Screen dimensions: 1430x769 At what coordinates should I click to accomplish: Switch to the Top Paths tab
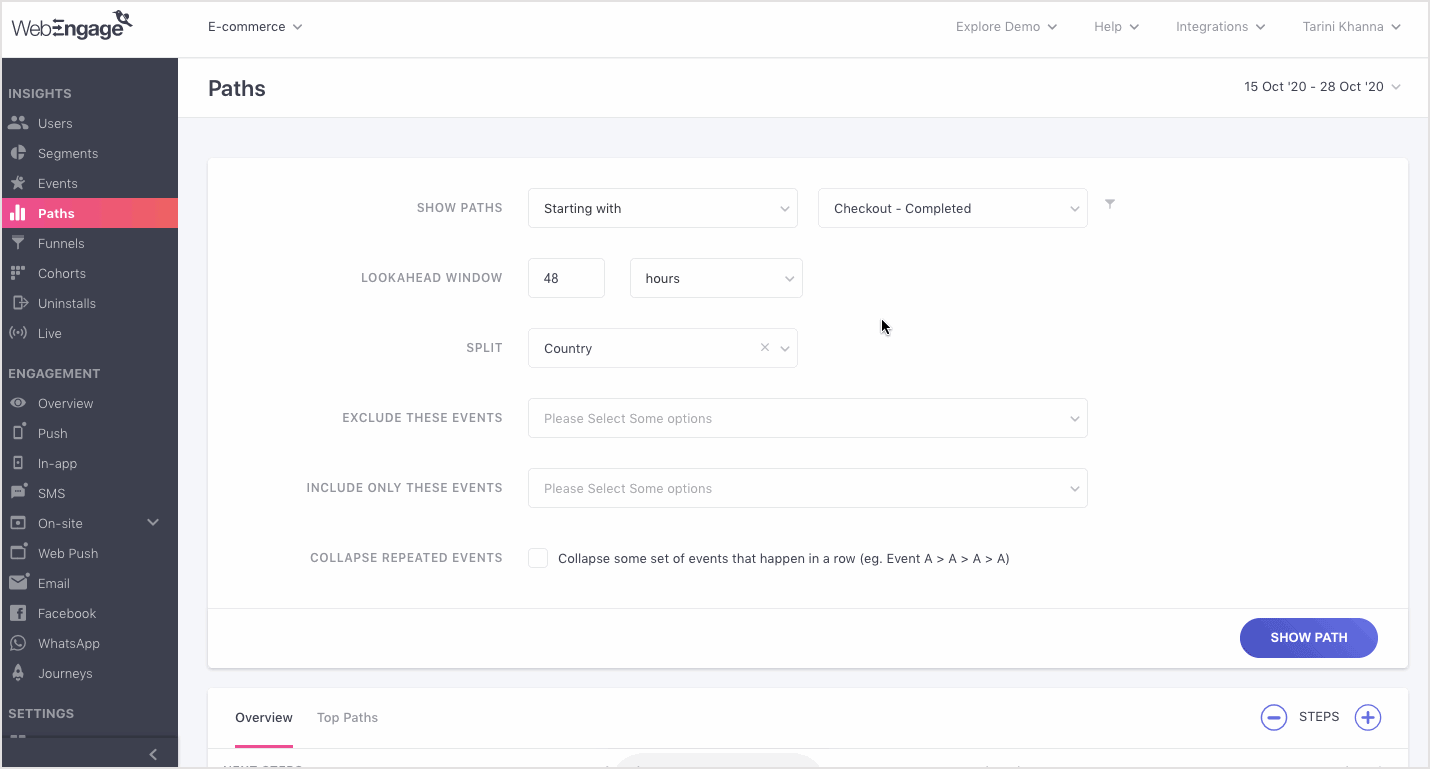coord(347,717)
